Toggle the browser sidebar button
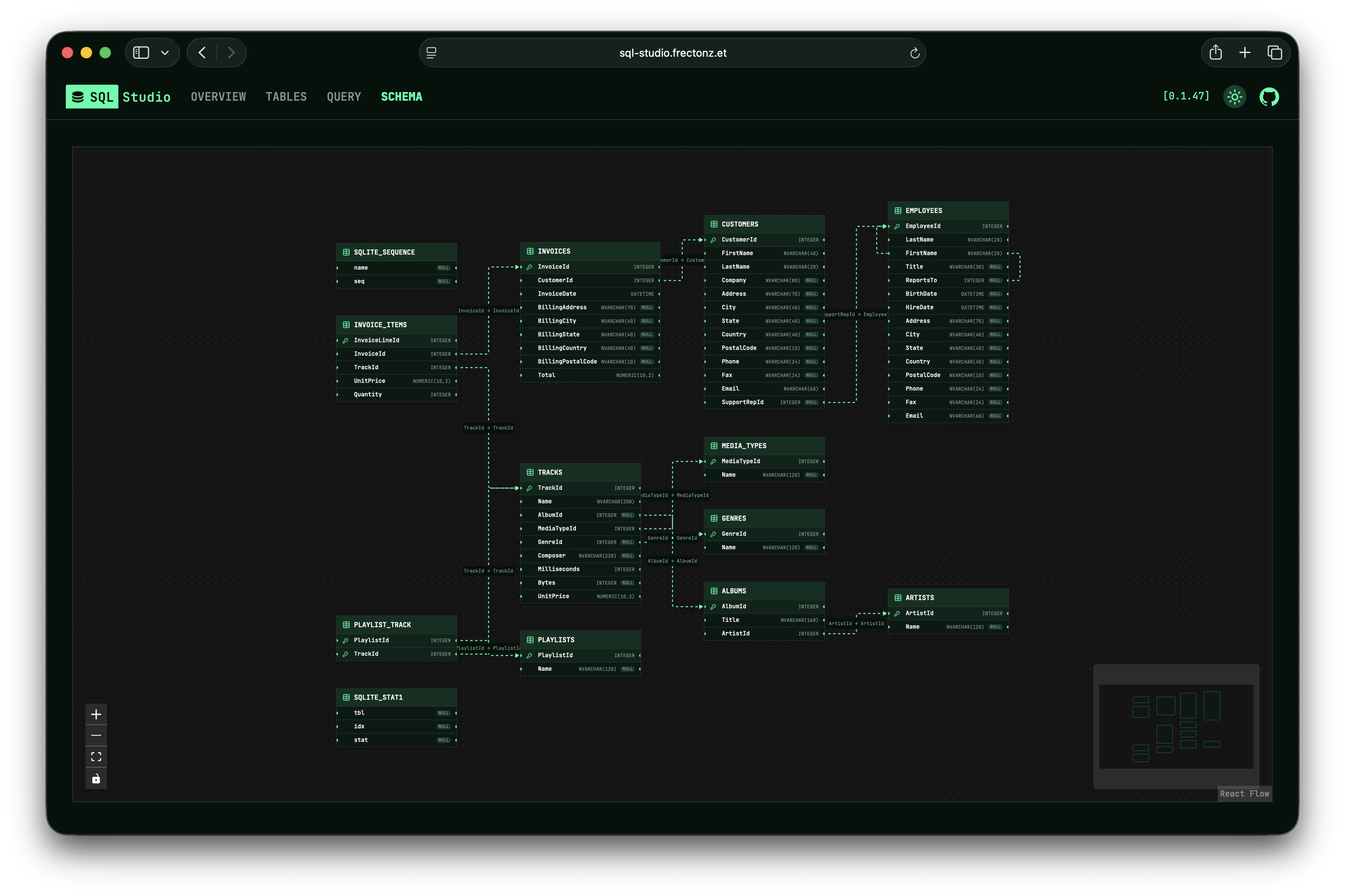 coord(141,53)
